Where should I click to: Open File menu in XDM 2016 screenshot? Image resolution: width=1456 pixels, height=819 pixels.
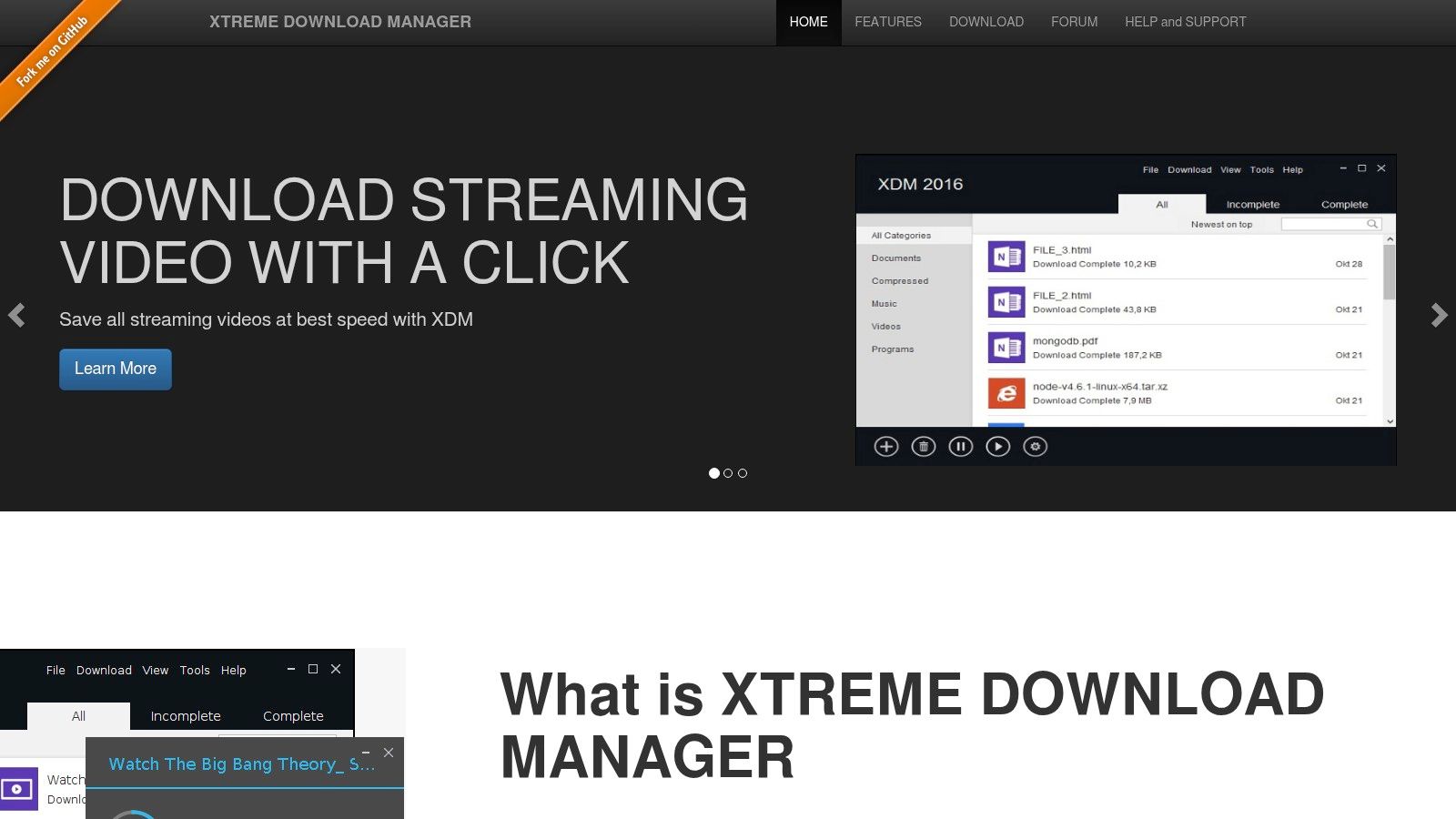point(1150,170)
